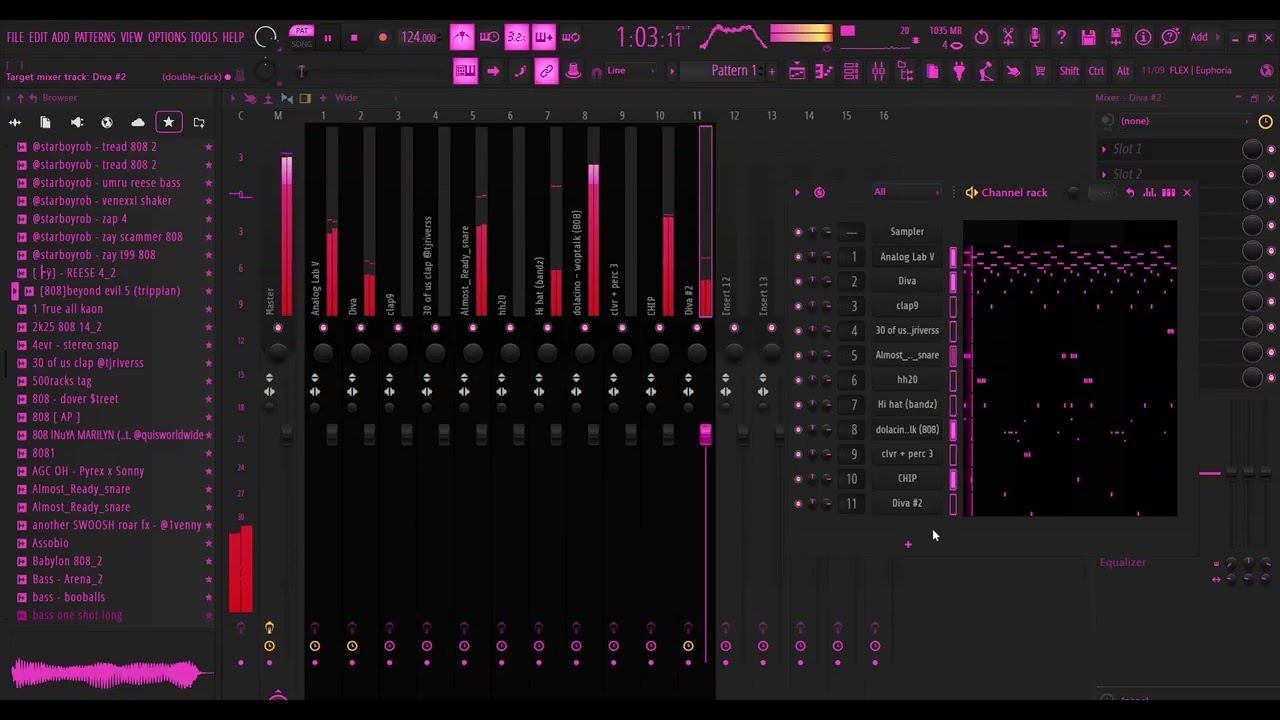Toggle select button for the CHIP channel
Viewport: 1280px width, 720px height.
coord(953,478)
